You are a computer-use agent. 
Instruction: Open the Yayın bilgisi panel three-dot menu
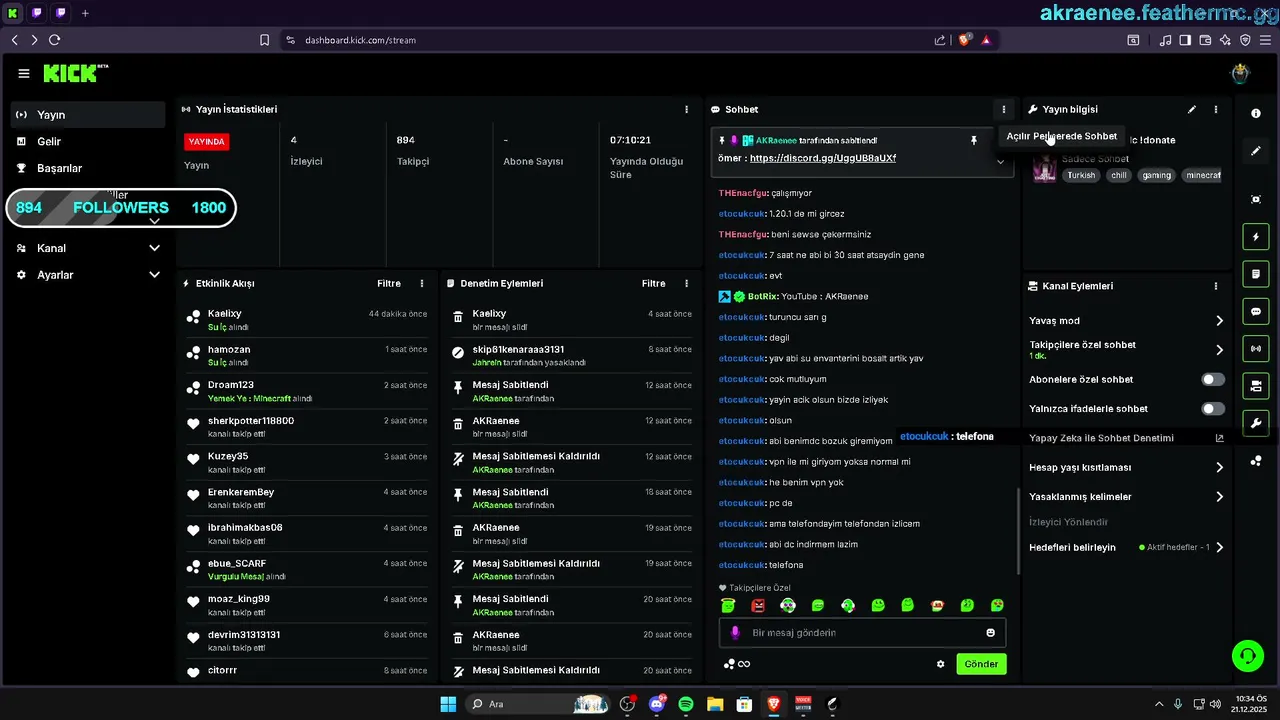point(1216,109)
